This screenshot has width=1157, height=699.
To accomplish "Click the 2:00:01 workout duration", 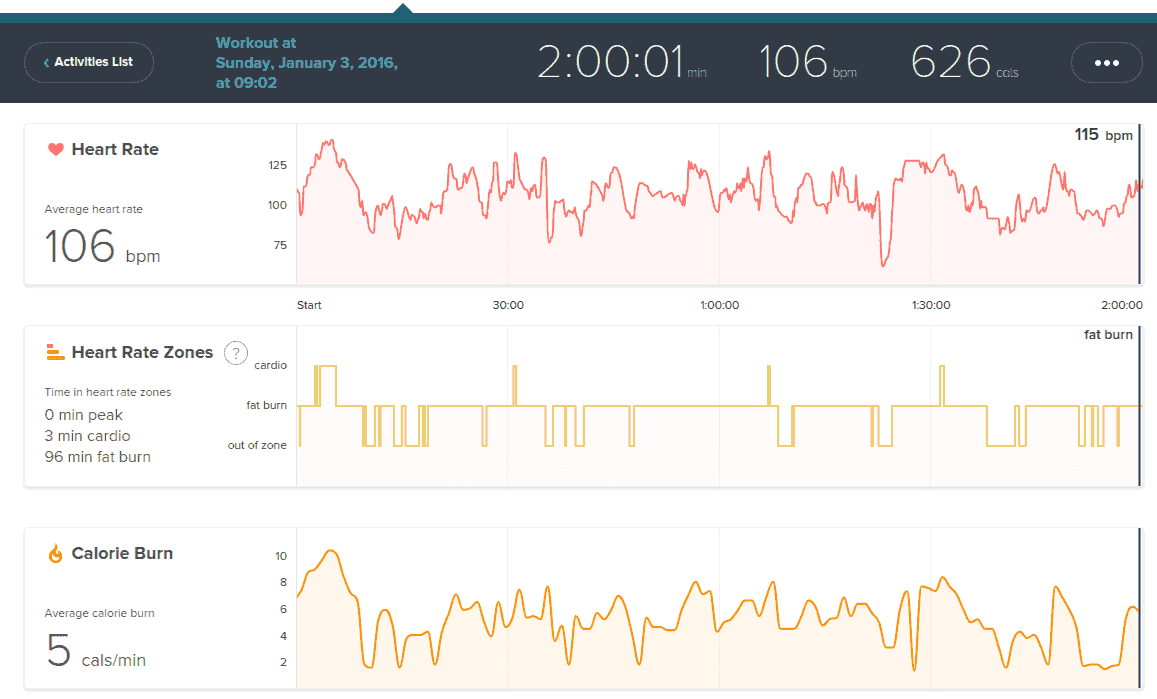I will pyautogui.click(x=610, y=62).
